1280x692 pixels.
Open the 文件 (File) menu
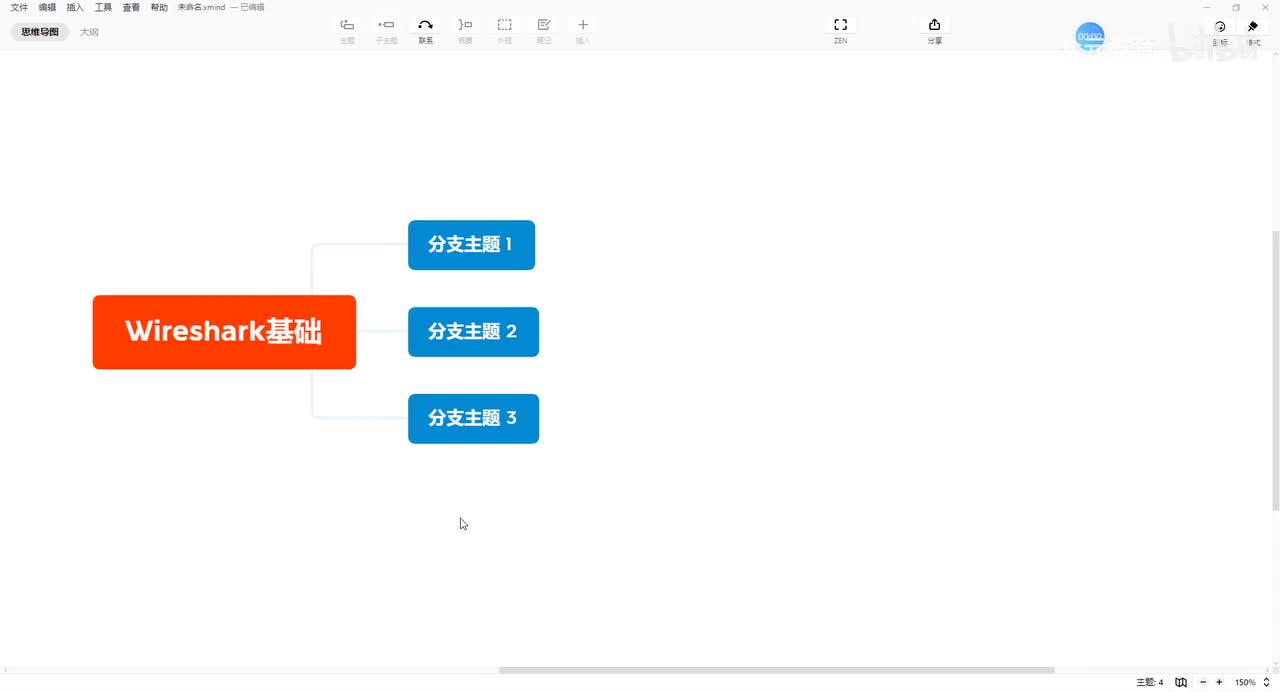19,7
